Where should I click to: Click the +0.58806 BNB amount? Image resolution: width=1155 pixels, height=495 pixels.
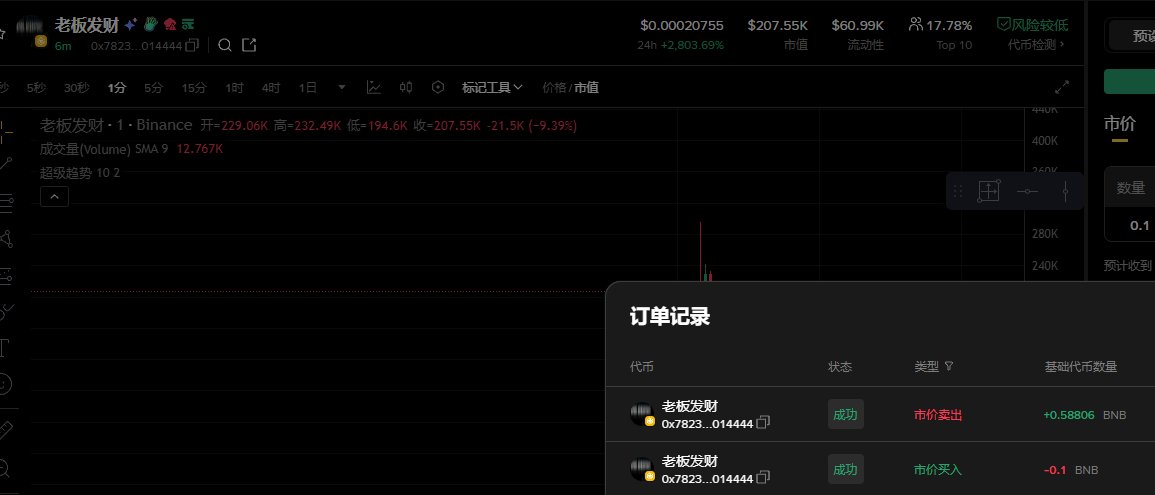[x=1084, y=415]
